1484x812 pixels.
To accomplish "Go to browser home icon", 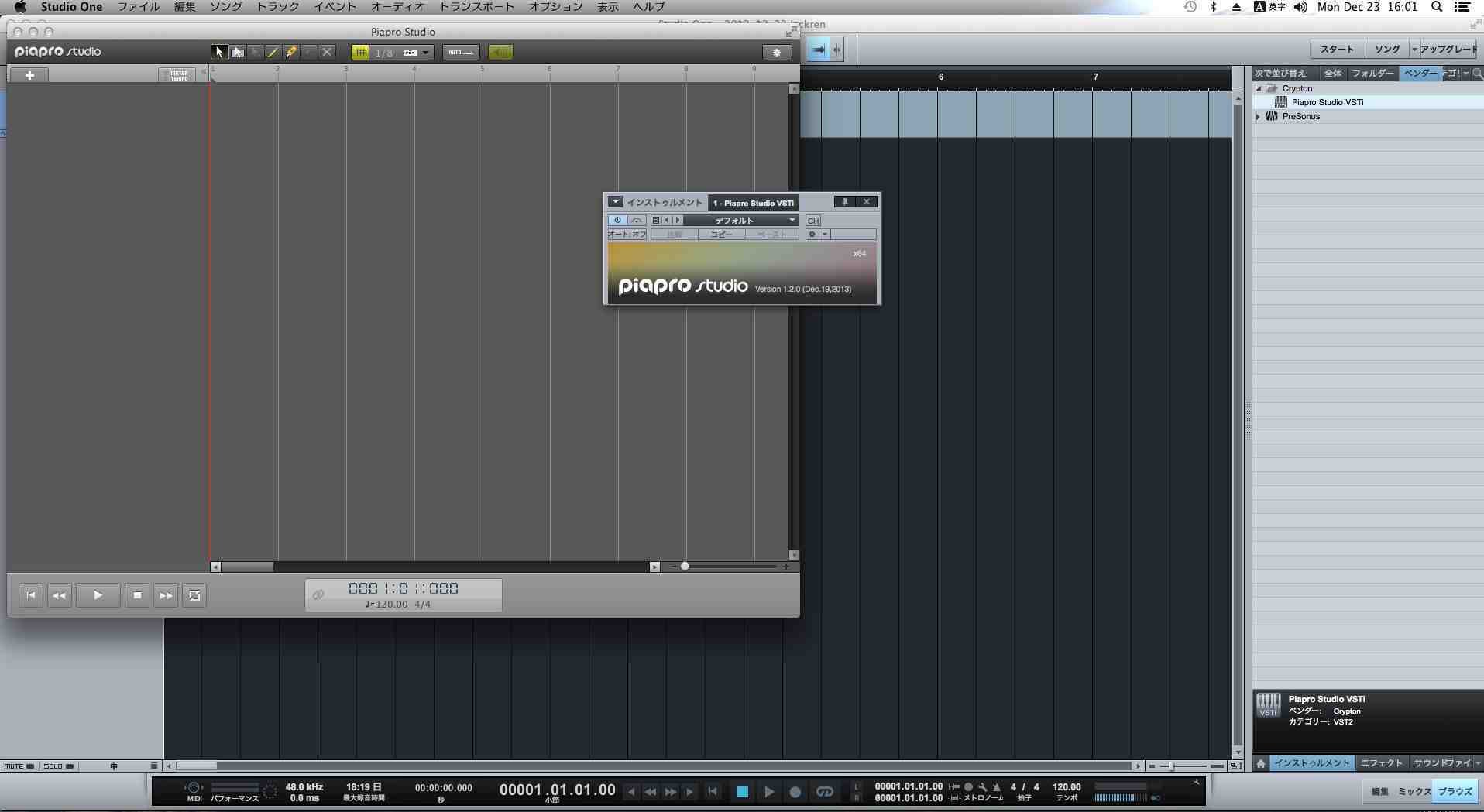I will click(1261, 763).
